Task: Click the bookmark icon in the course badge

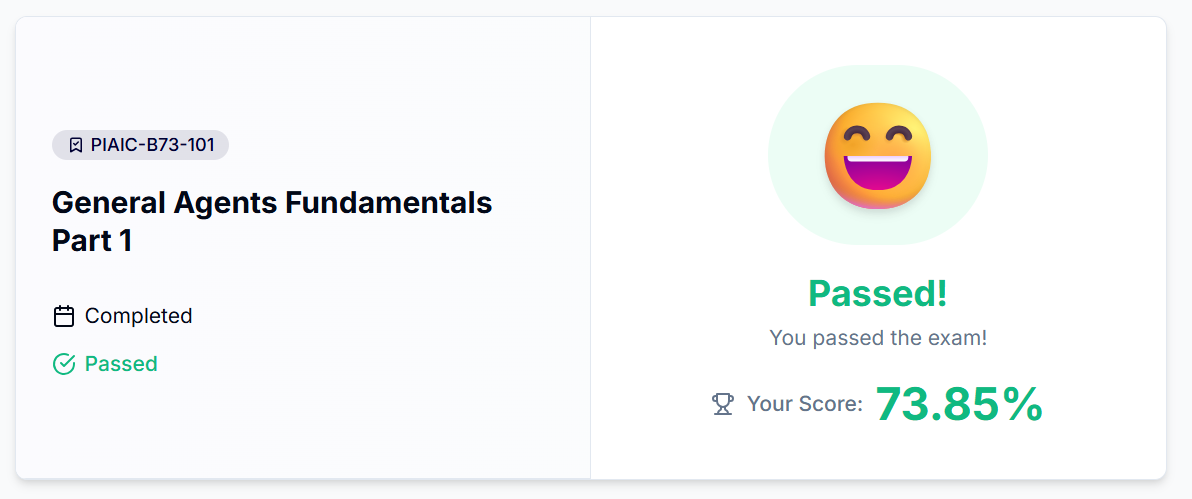Action: click(75, 145)
